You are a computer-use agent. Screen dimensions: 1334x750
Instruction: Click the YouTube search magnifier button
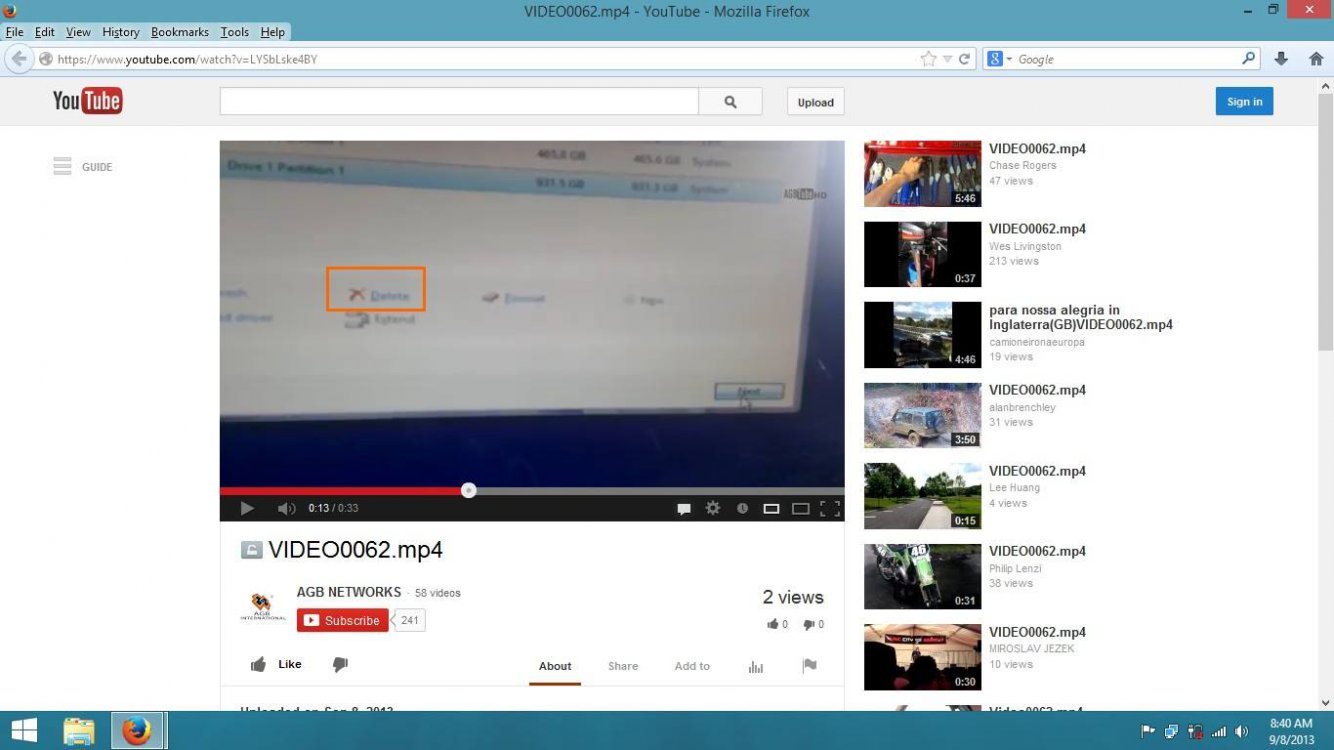pos(730,102)
